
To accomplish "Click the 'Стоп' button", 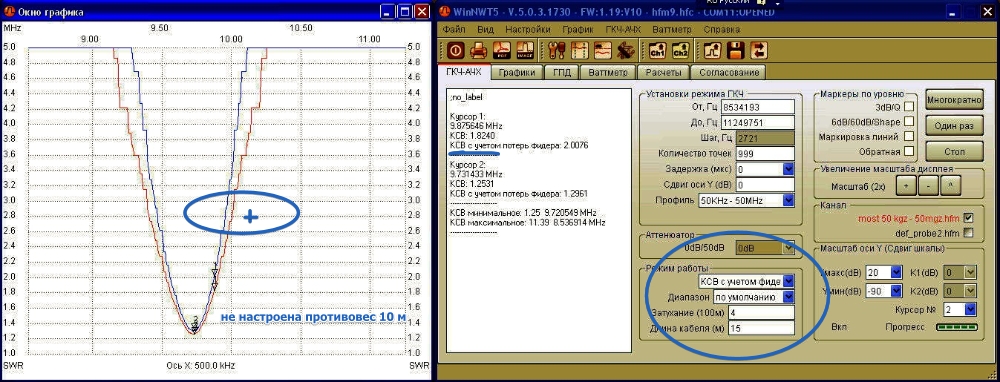I will tap(954, 151).
